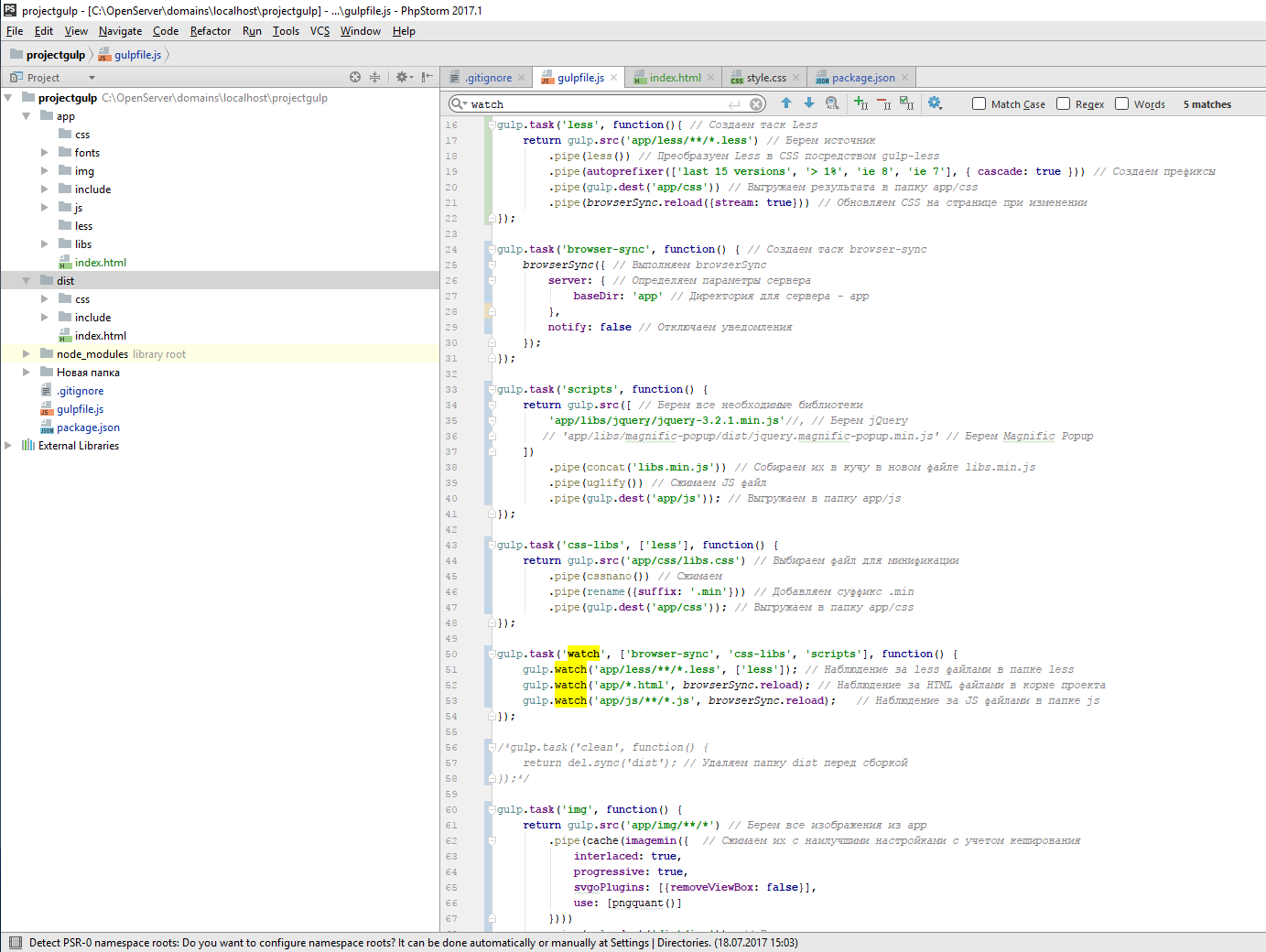The image size is (1266, 952).
Task: Close the index.html tab
Action: tap(711, 78)
